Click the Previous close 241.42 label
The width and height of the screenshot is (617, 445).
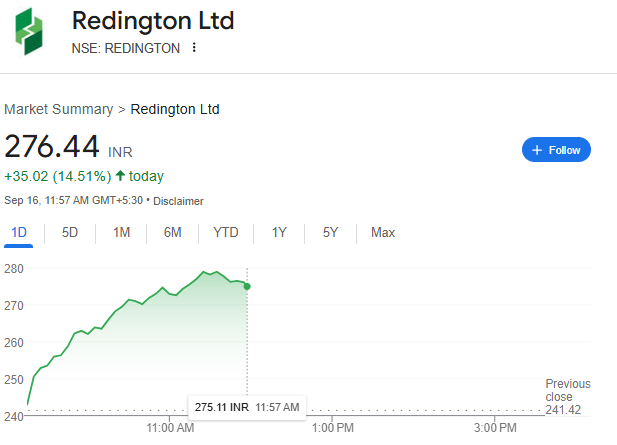(x=567, y=397)
